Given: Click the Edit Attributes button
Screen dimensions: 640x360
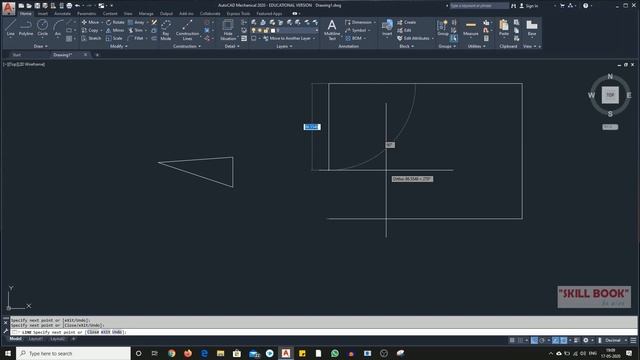Looking at the screenshot, I should coord(413,38).
